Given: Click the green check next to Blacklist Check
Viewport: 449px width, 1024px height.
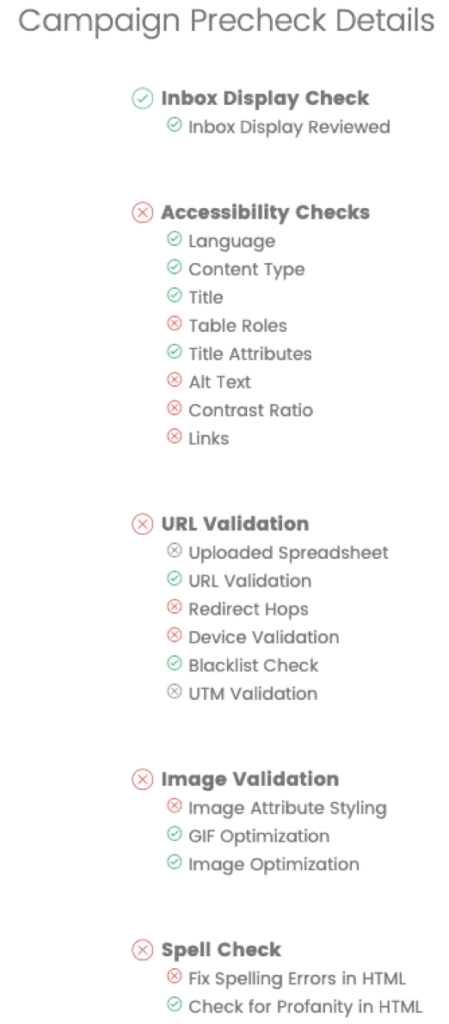Looking at the screenshot, I should click(174, 664).
